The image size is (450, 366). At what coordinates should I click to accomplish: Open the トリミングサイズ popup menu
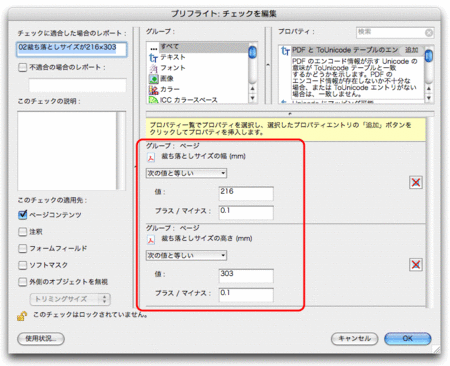click(70, 299)
